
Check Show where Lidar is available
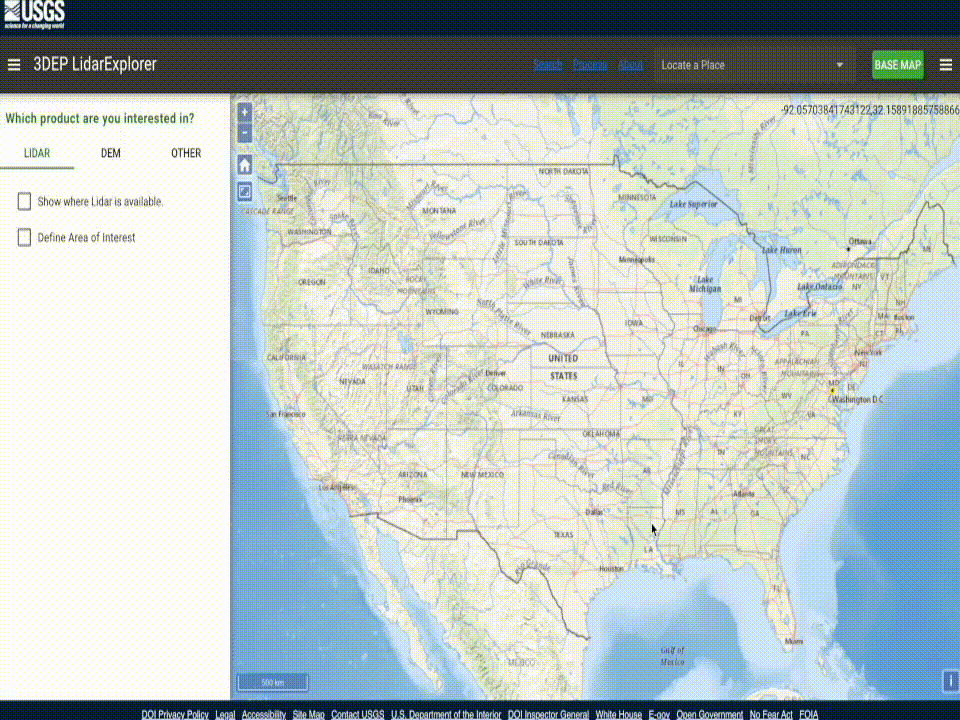click(24, 201)
